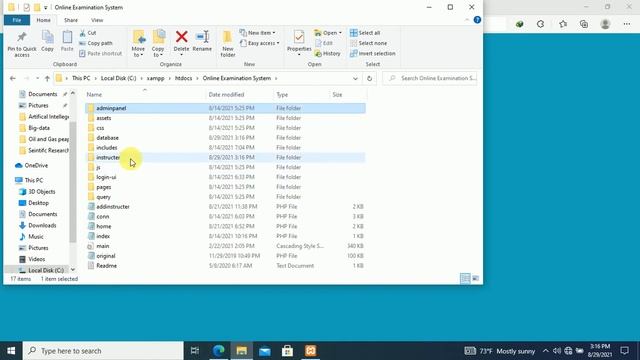Select the addinstructer PHP file
This screenshot has height=360, width=640.
click(225, 207)
